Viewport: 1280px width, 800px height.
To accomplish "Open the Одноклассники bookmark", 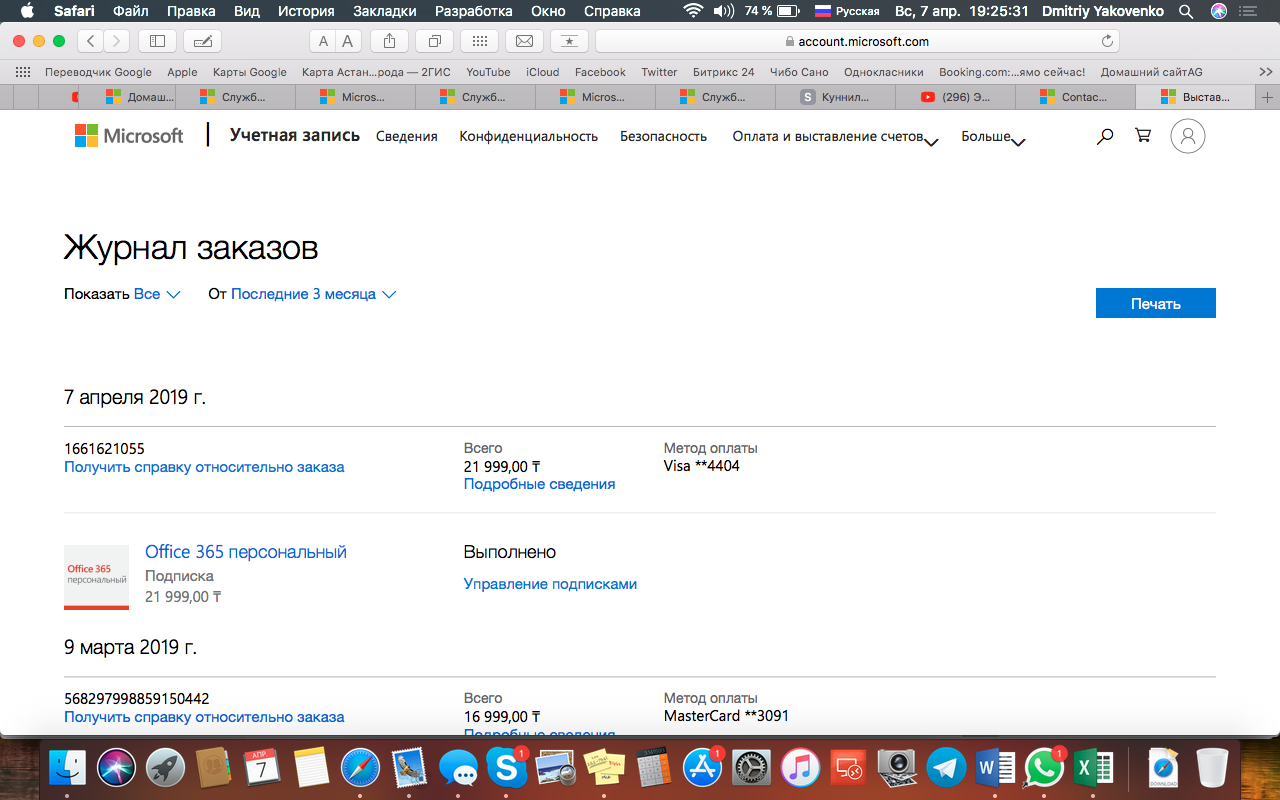I will point(886,72).
